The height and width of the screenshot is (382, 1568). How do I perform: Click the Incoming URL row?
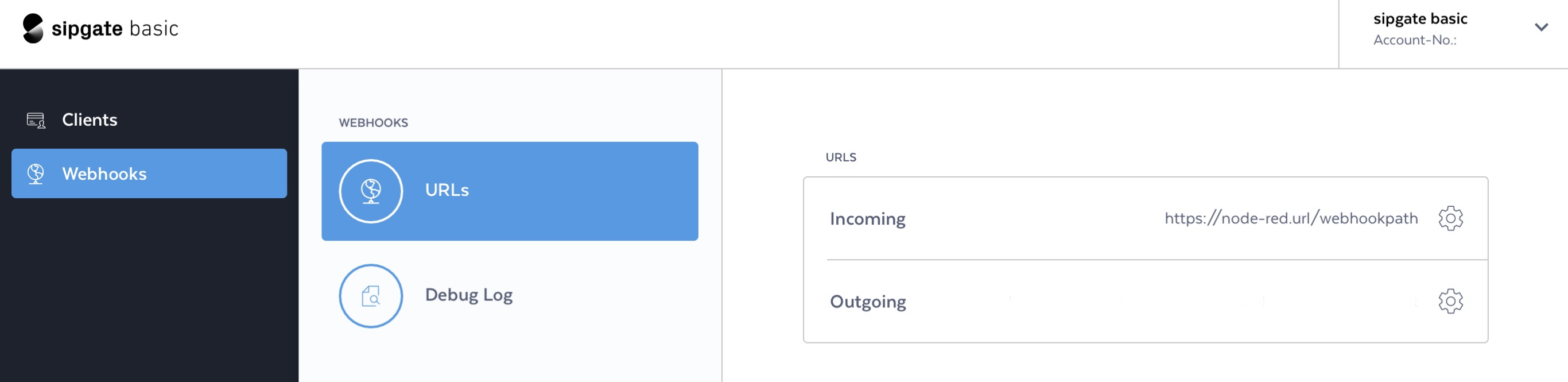[1146, 218]
